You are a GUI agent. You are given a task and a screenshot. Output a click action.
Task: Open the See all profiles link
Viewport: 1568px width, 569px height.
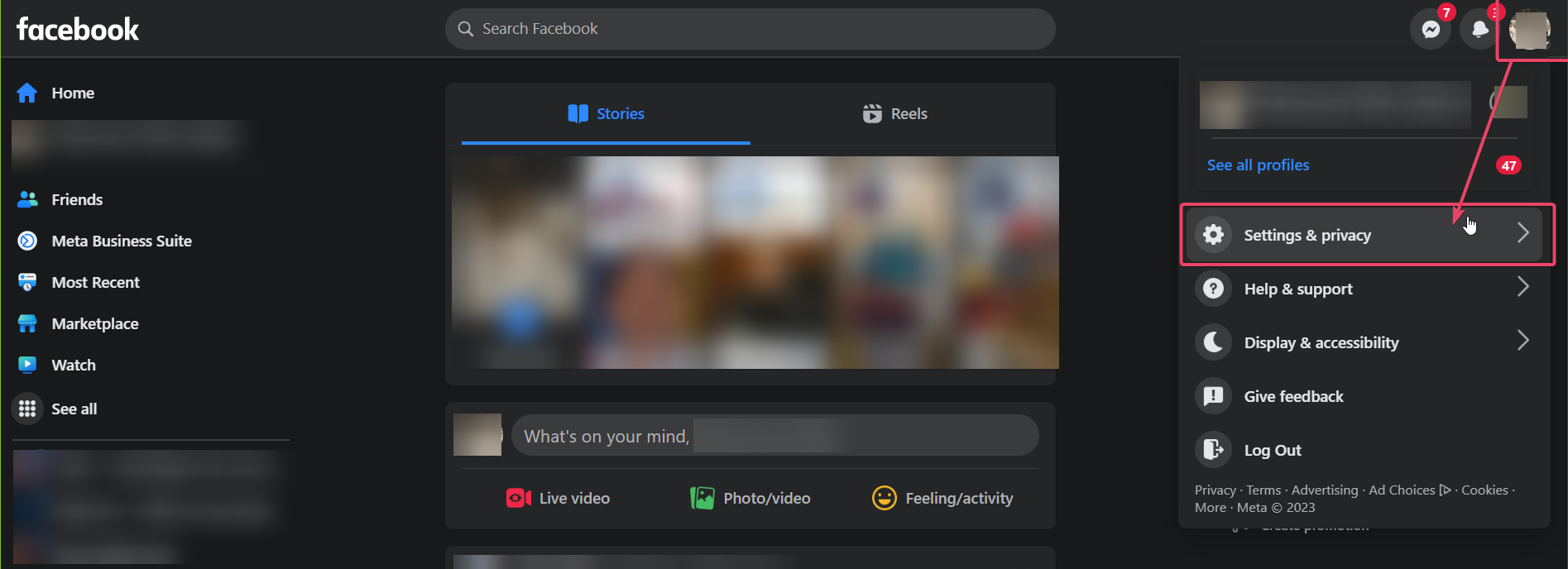(1258, 165)
